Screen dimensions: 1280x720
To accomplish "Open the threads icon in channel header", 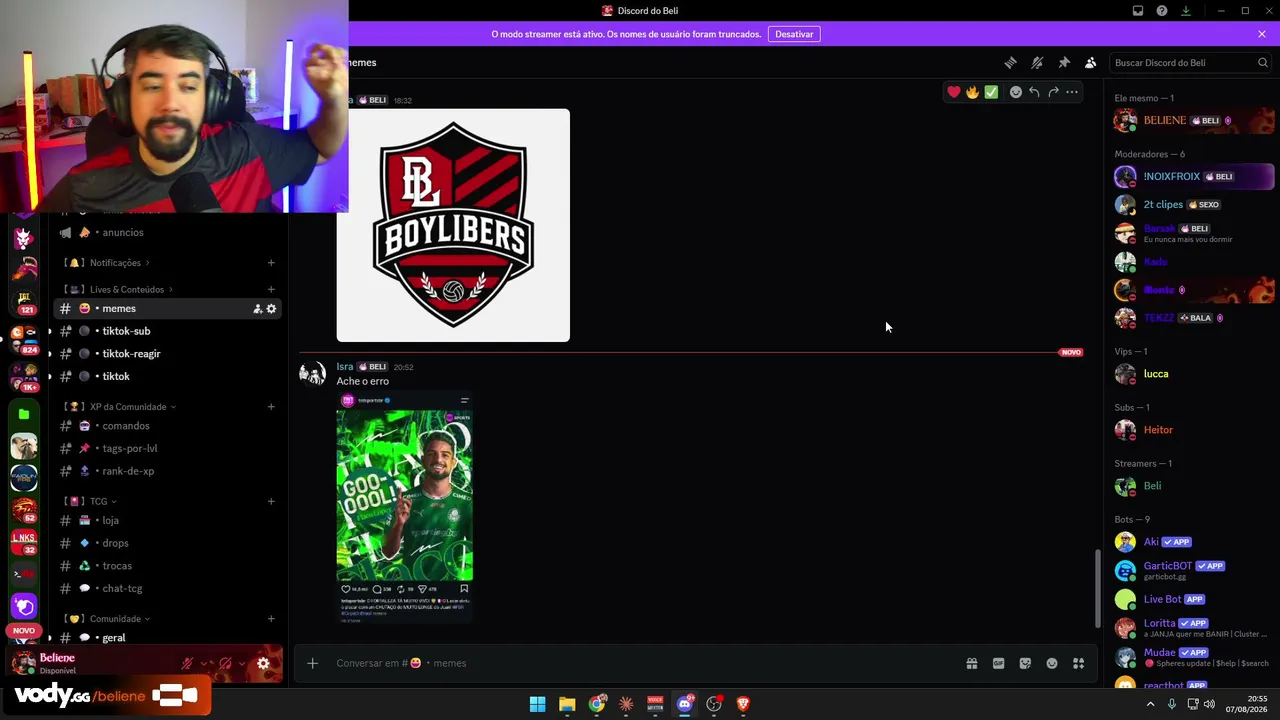I will coord(1010,62).
